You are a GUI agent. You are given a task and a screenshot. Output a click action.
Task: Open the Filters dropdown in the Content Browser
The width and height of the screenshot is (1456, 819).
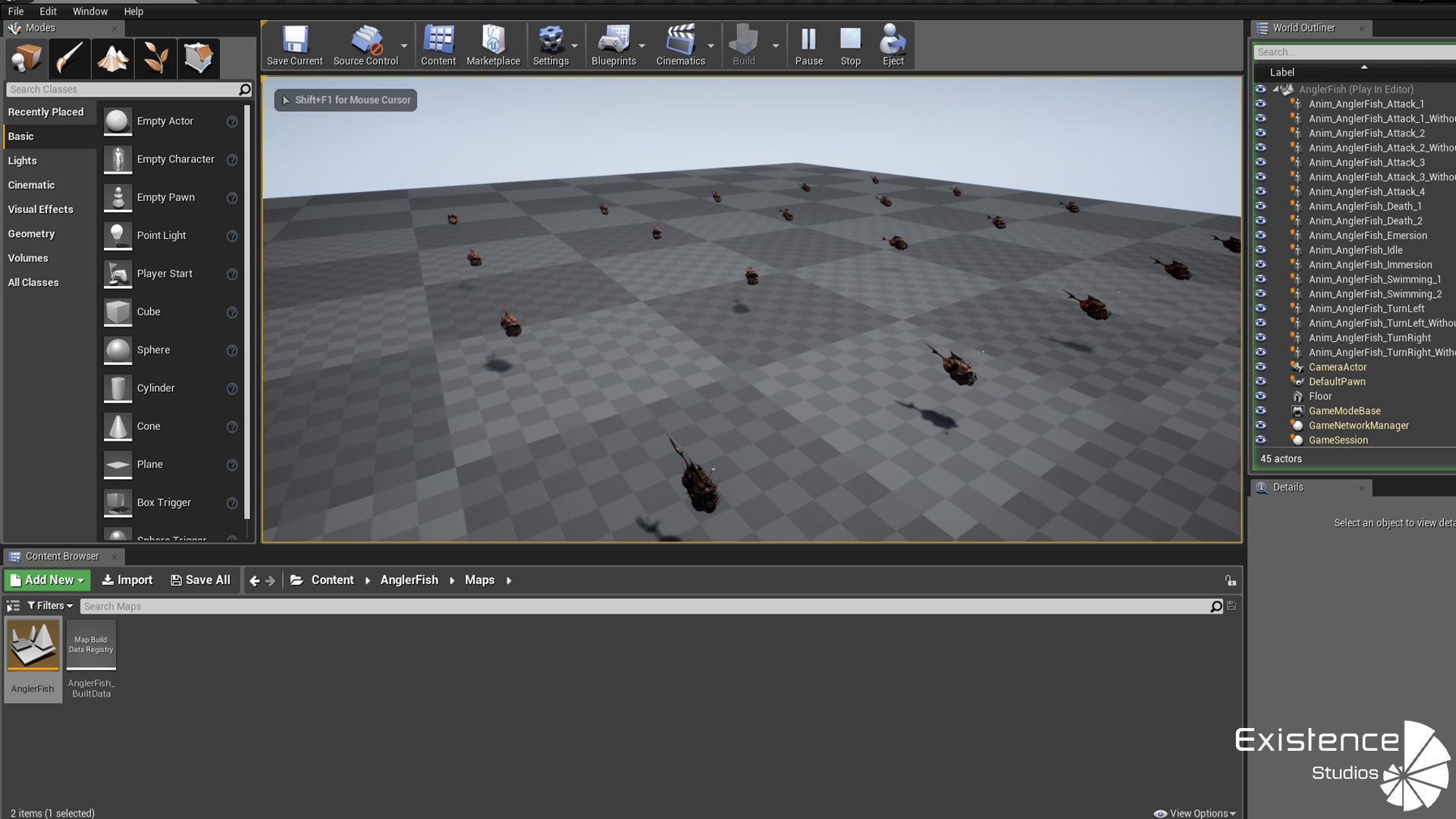[50, 606]
